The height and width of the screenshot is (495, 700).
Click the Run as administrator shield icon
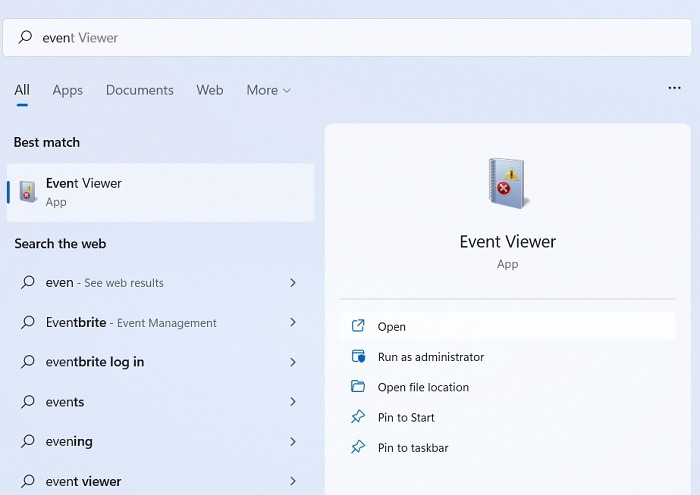[358, 357]
